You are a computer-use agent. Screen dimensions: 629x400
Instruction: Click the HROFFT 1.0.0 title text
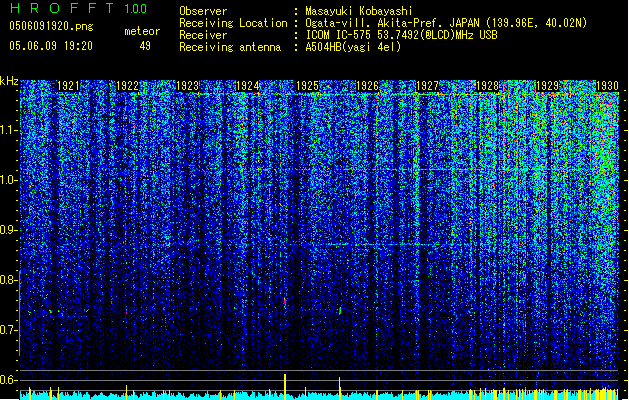(79, 8)
